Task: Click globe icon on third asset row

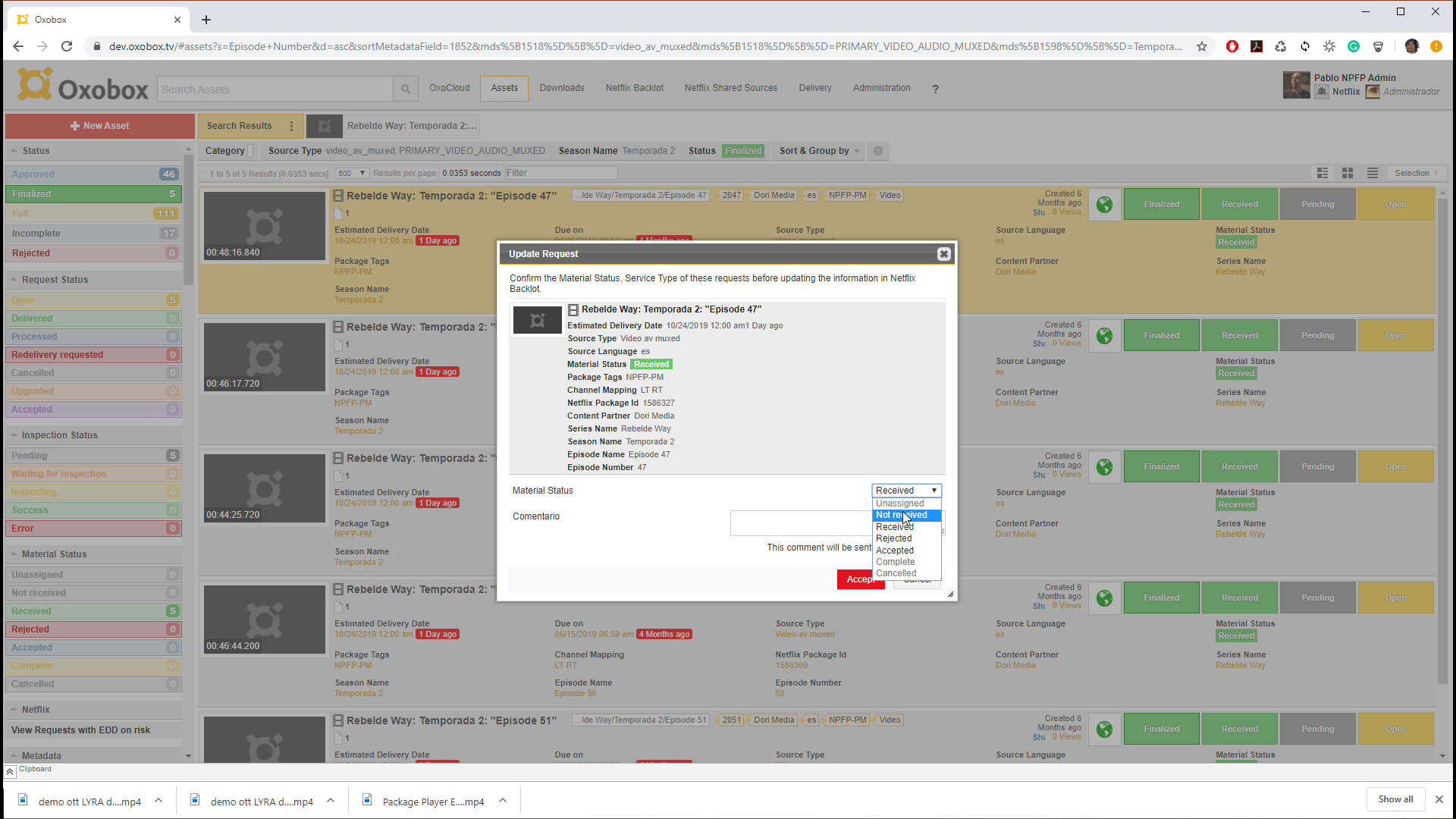Action: 1104,466
